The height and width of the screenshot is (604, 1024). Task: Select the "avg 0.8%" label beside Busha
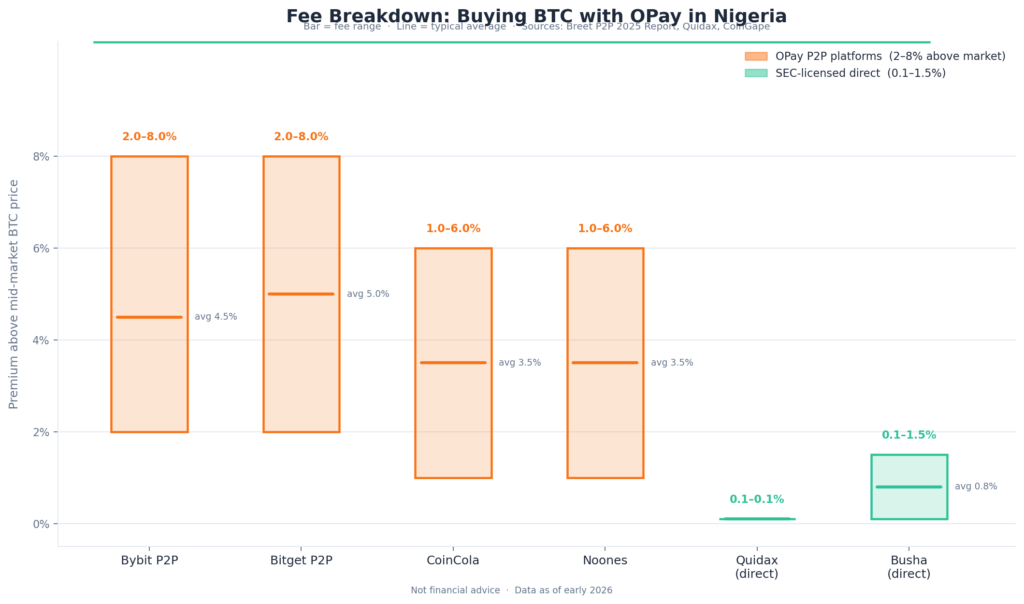976,487
